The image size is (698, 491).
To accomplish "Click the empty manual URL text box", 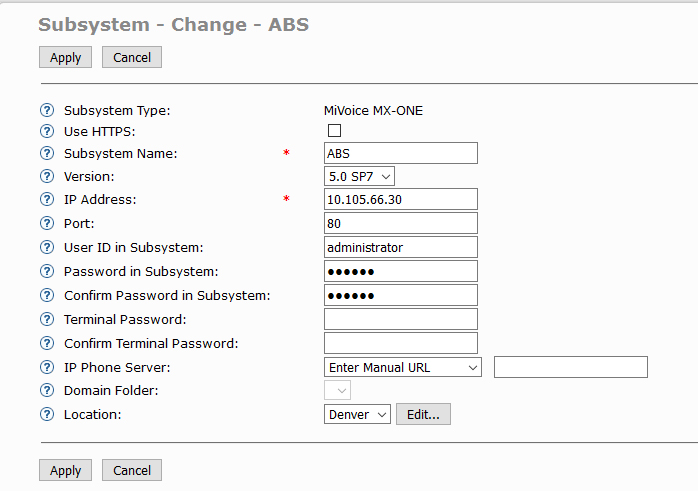I will [x=570, y=367].
